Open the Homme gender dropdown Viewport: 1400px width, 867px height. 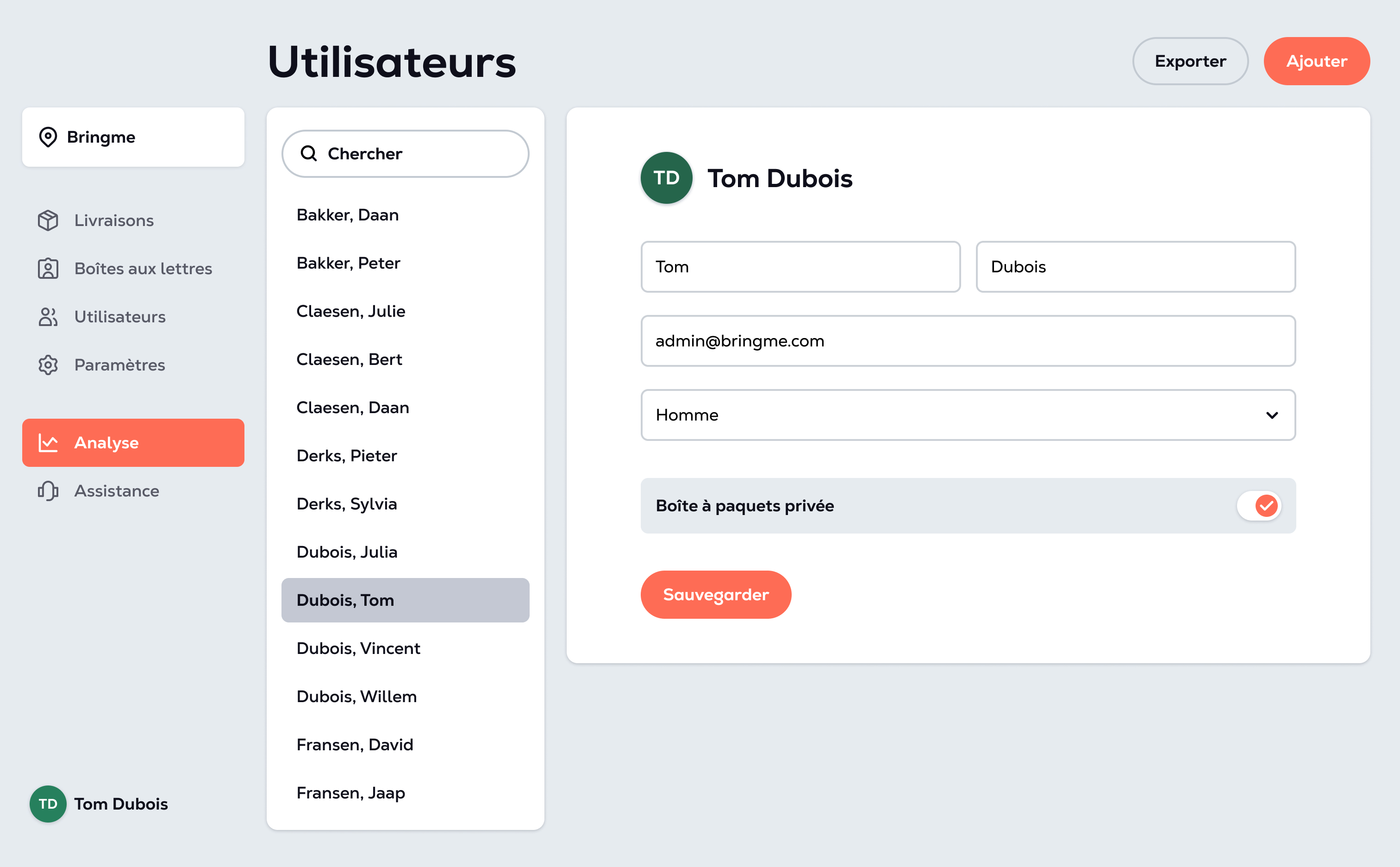coord(968,415)
